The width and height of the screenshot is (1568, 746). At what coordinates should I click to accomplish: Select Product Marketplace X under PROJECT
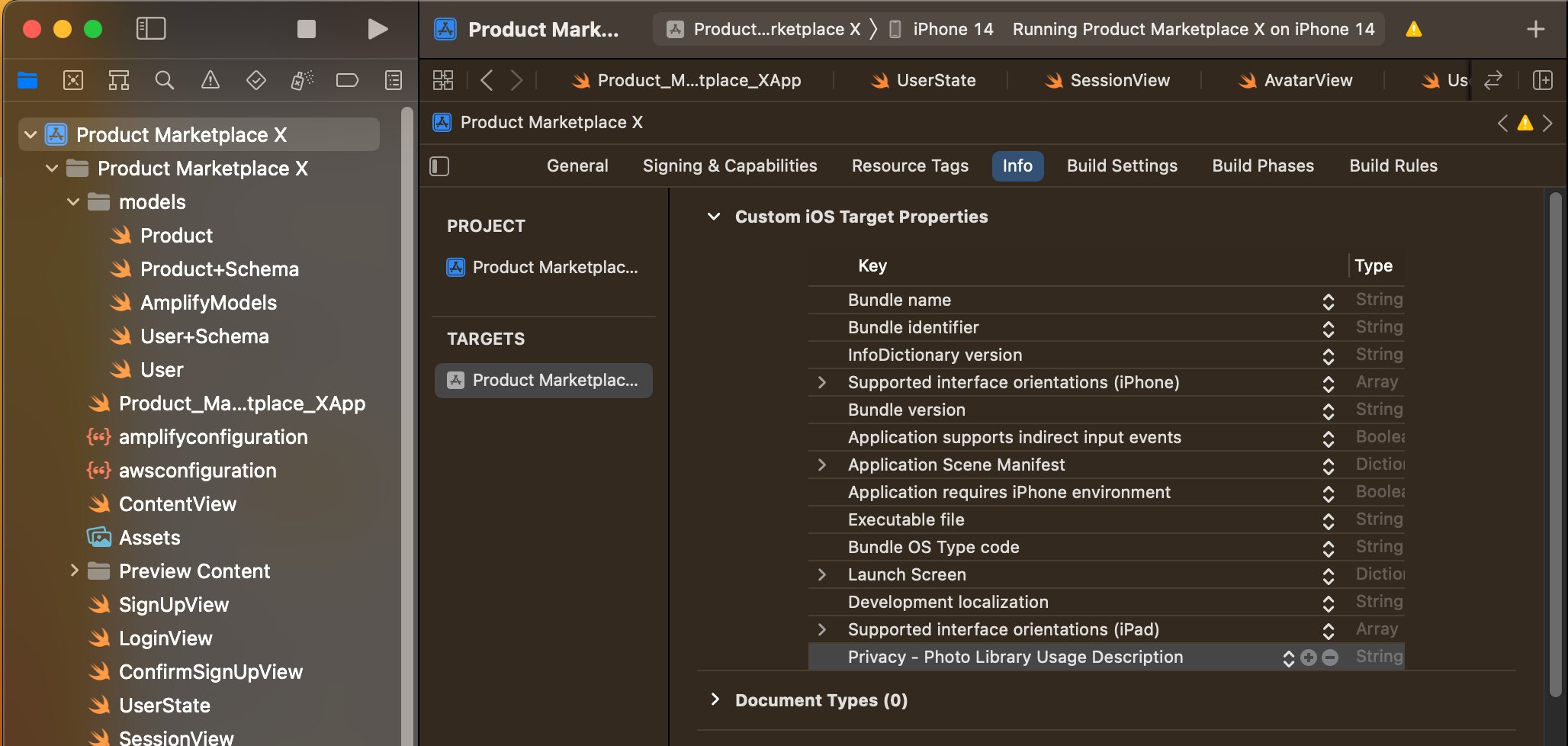[x=544, y=268]
